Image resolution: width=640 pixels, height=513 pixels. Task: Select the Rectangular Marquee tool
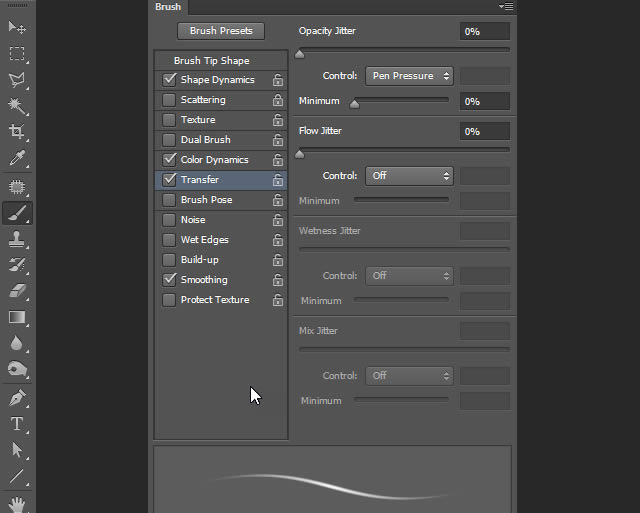pos(17,53)
